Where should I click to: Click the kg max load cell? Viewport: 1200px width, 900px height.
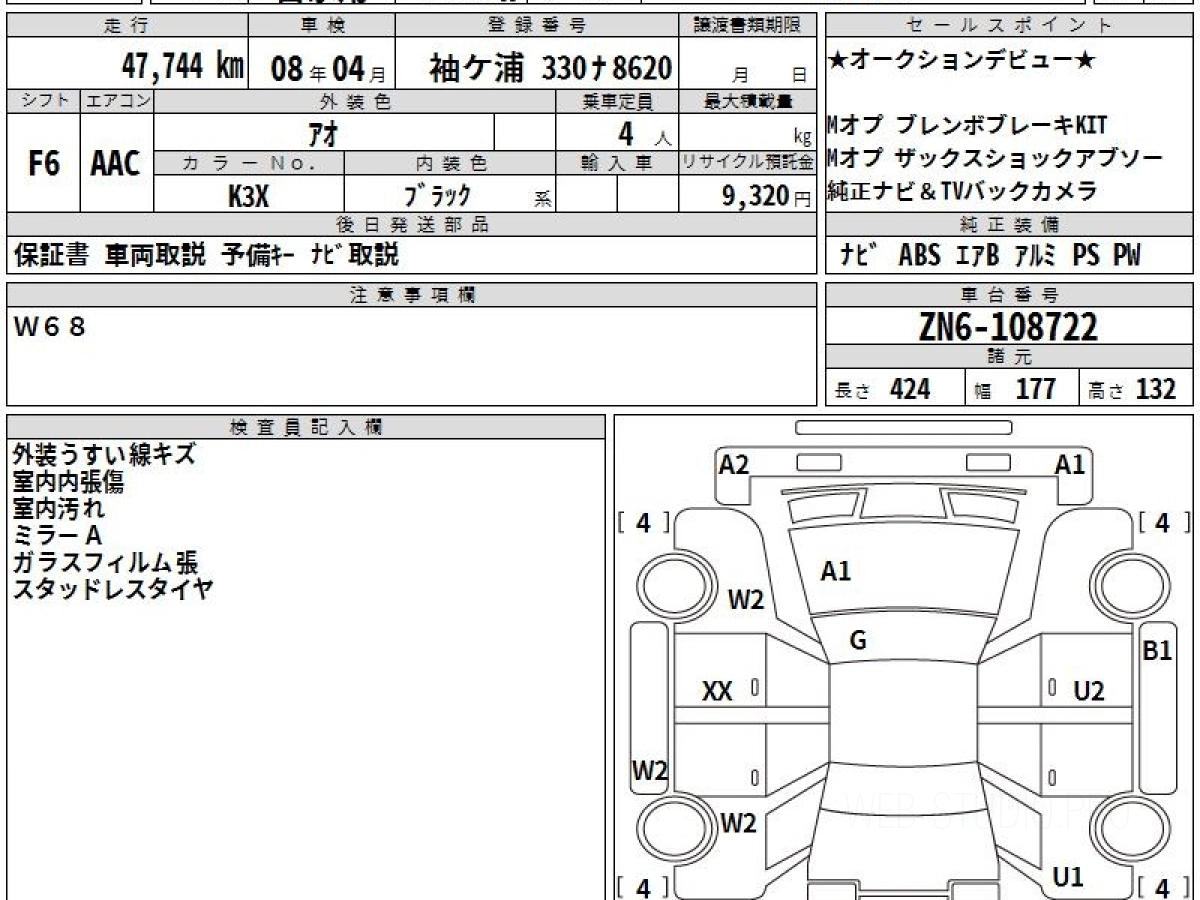click(748, 132)
